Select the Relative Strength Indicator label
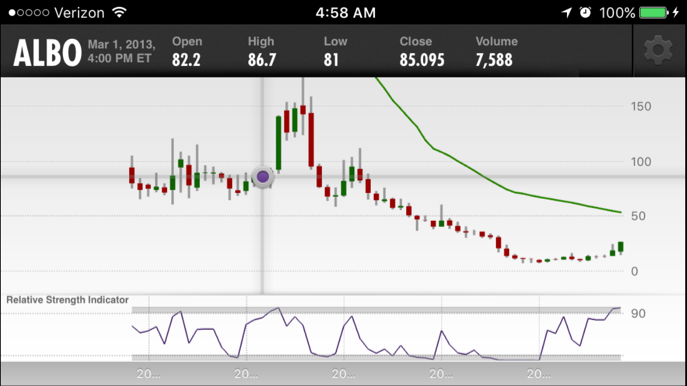The width and height of the screenshot is (687, 386). pos(67,300)
